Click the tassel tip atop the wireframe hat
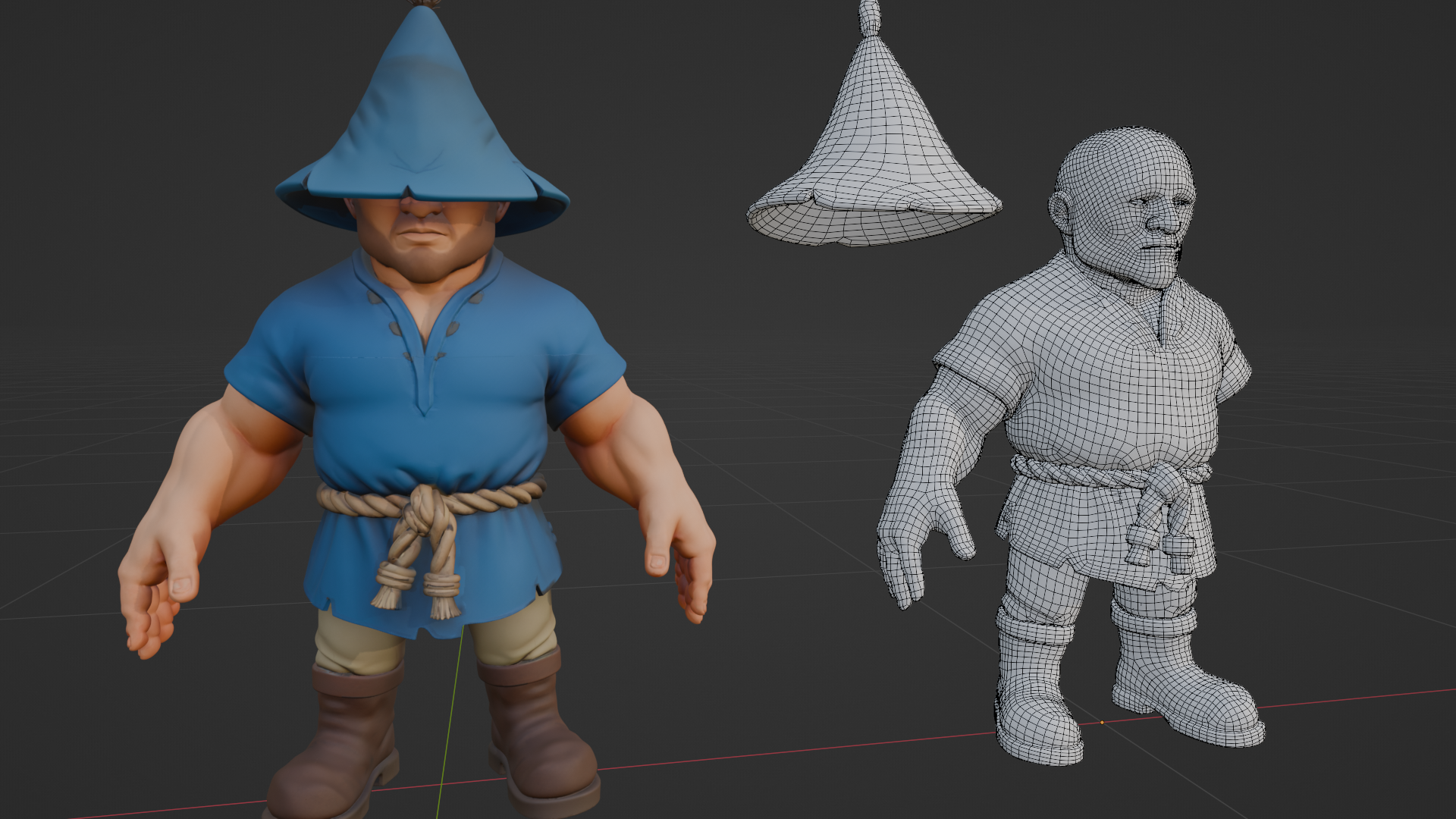The height and width of the screenshot is (819, 1456). click(871, 14)
